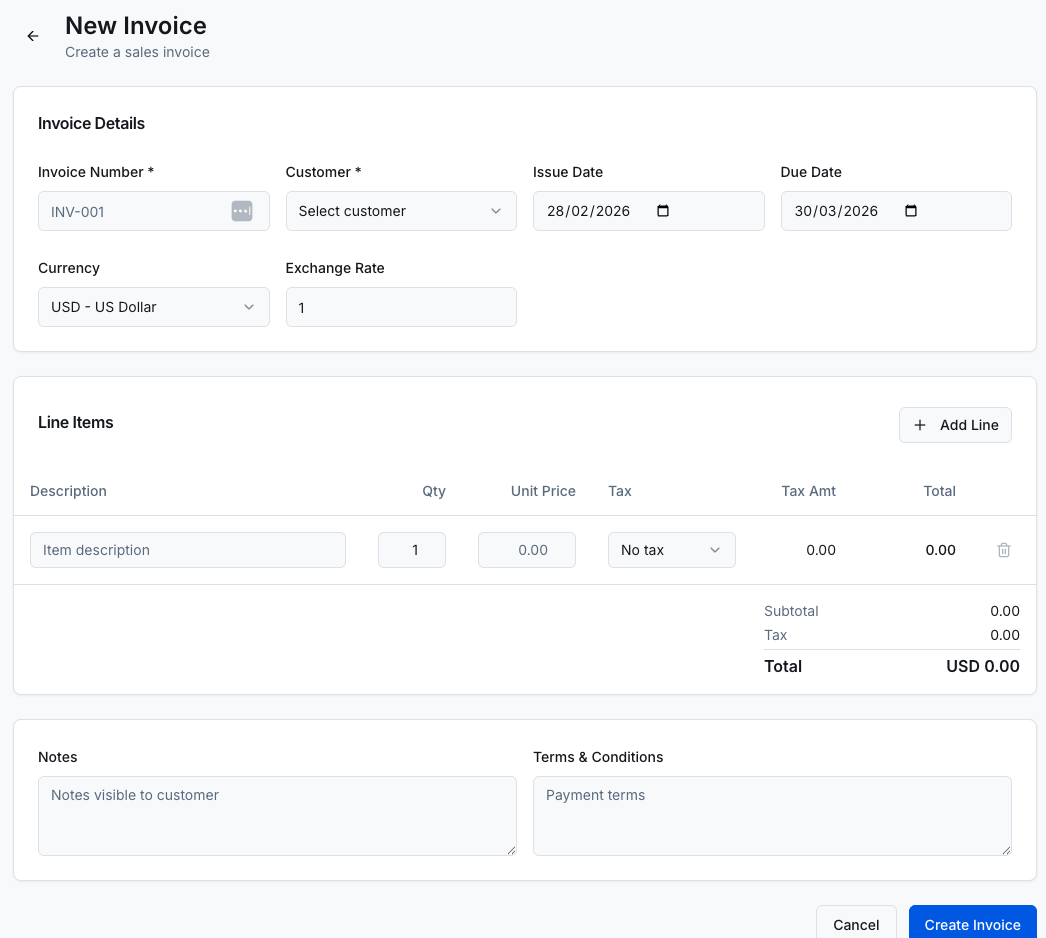The image size is (1046, 938).
Task: Open the Due Date calendar picker
Action: (x=910, y=211)
